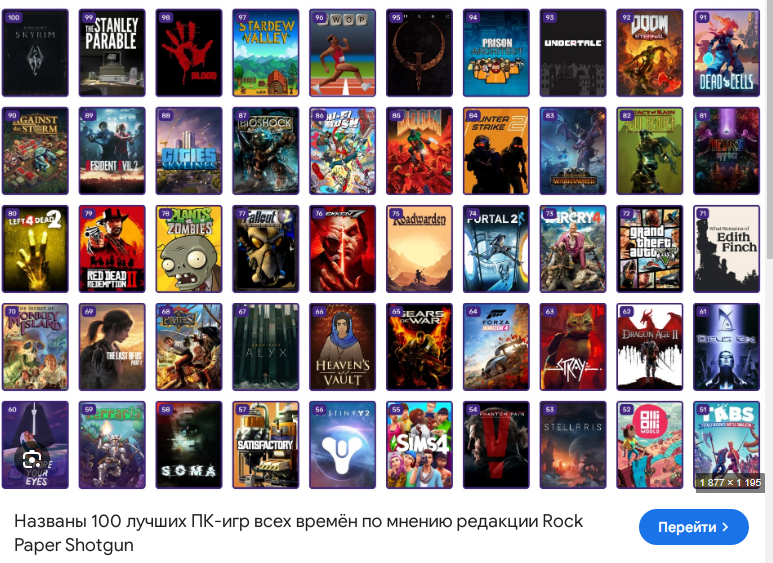
Task: Open the Stray cat cover numbered 63
Action: [x=573, y=347]
